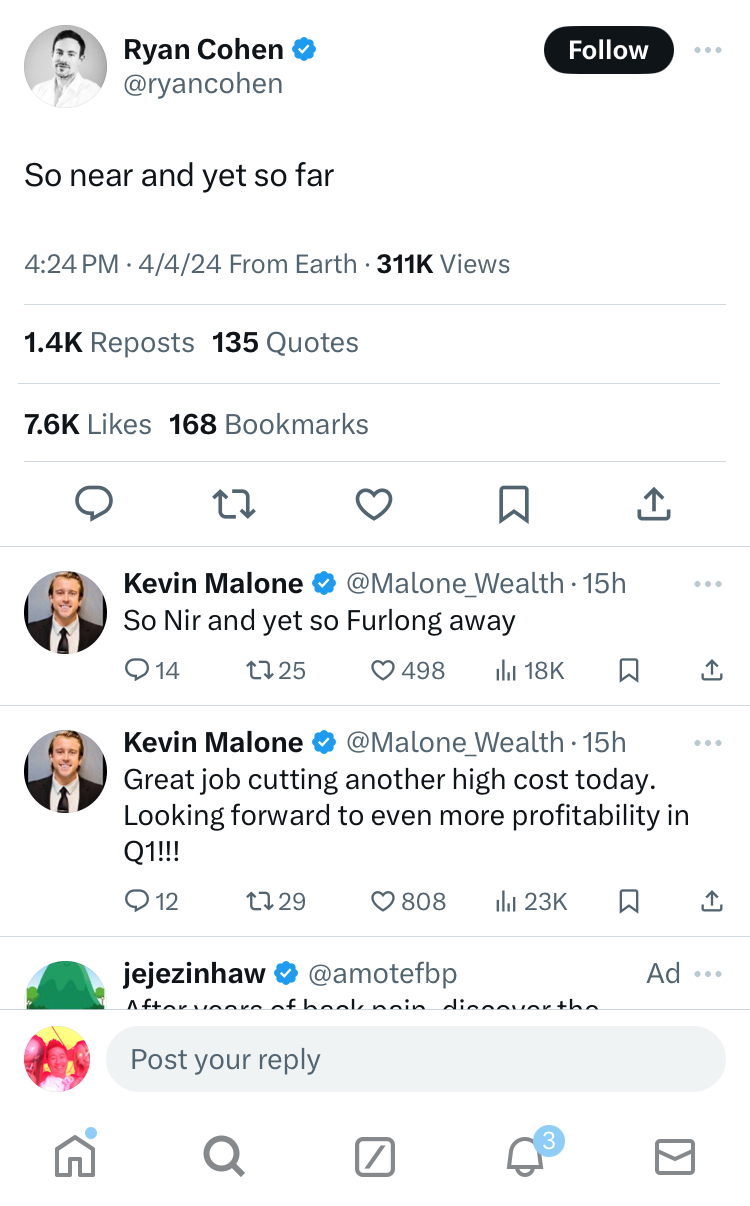This screenshot has width=750, height=1206.
Task: Click the "Post your reply" field
Action: pyautogui.click(x=415, y=1059)
